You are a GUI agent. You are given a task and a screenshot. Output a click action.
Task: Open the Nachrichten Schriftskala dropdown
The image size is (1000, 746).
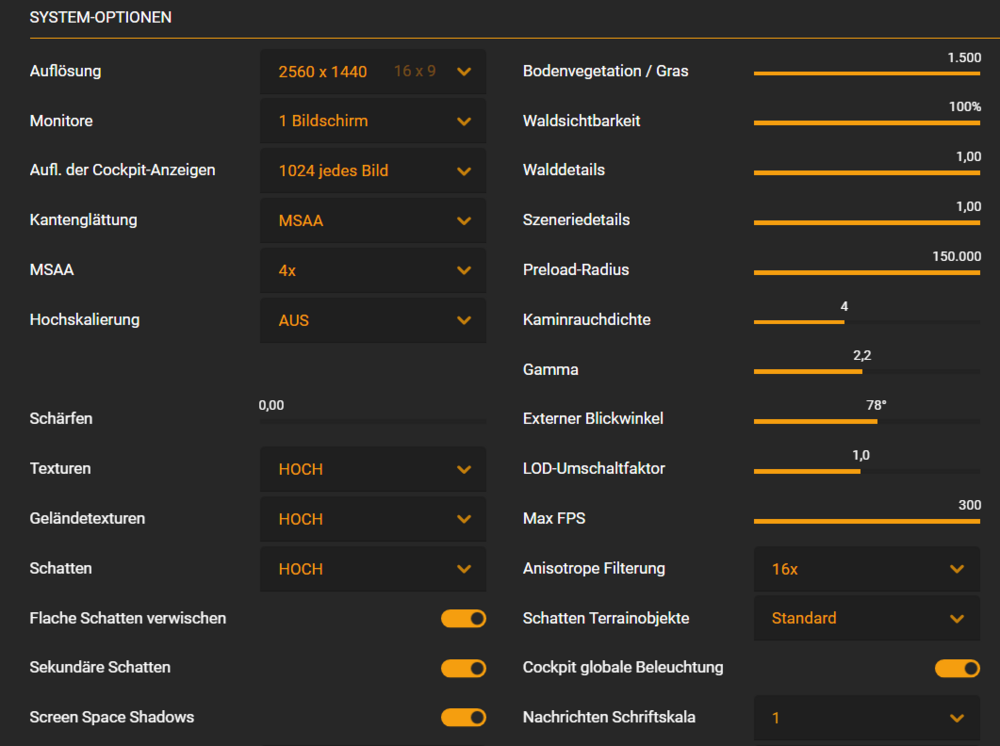tap(866, 718)
